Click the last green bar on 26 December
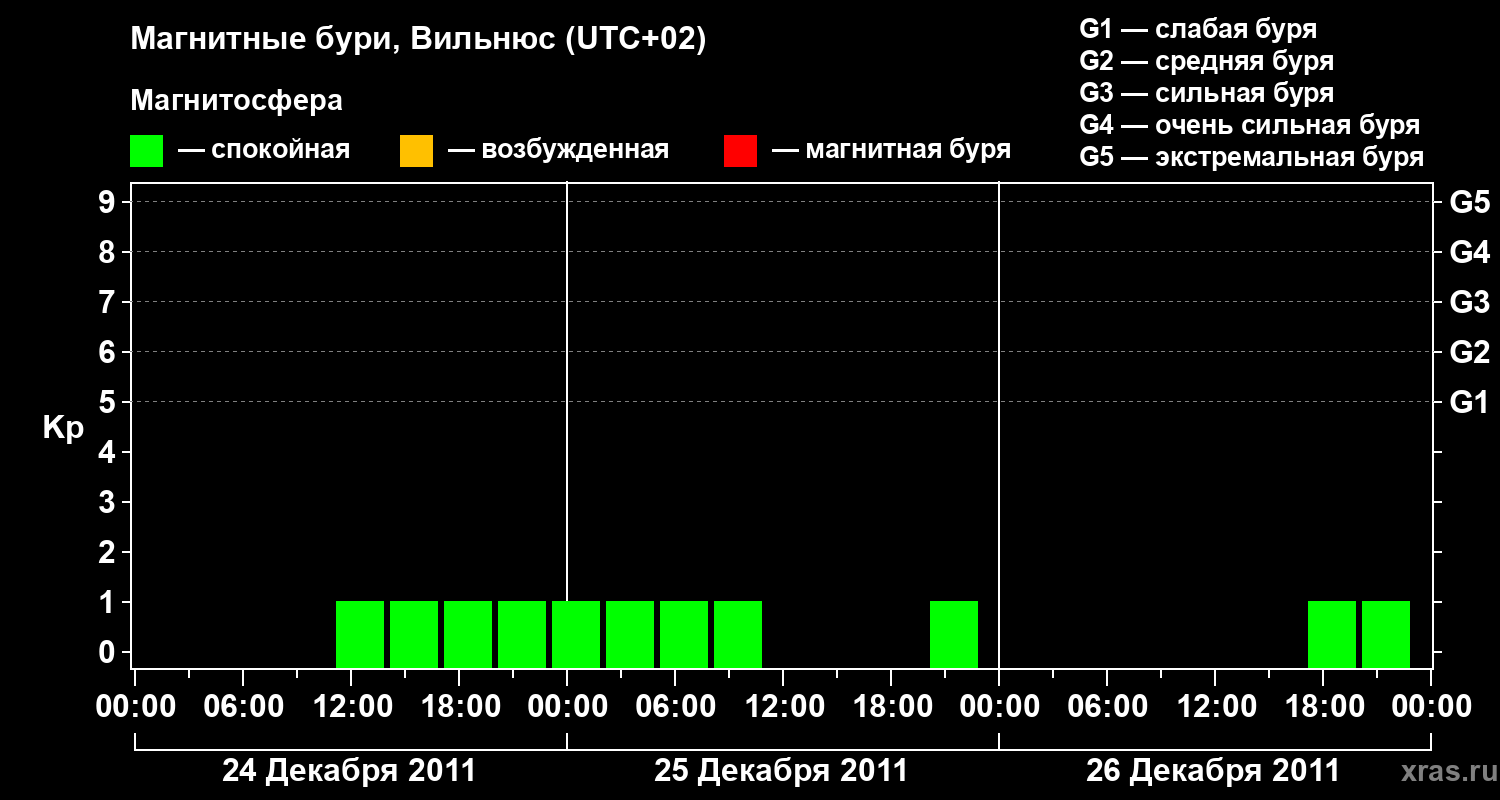 point(1386,634)
